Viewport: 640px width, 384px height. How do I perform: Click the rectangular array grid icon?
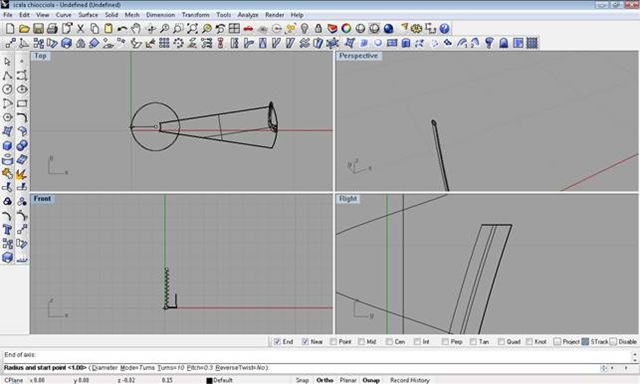pos(164,43)
